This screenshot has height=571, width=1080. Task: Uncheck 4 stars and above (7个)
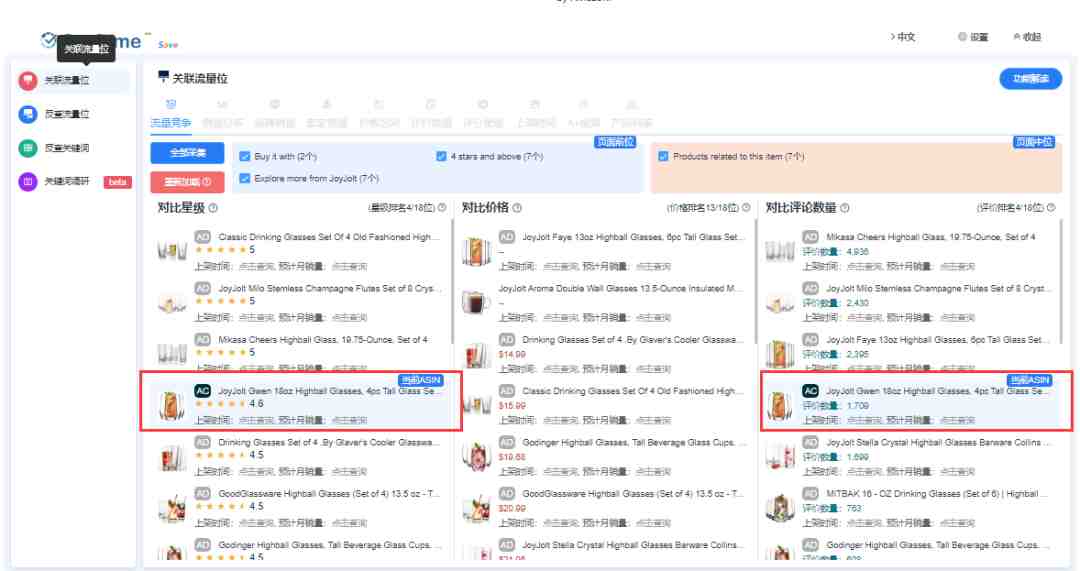tap(442, 156)
